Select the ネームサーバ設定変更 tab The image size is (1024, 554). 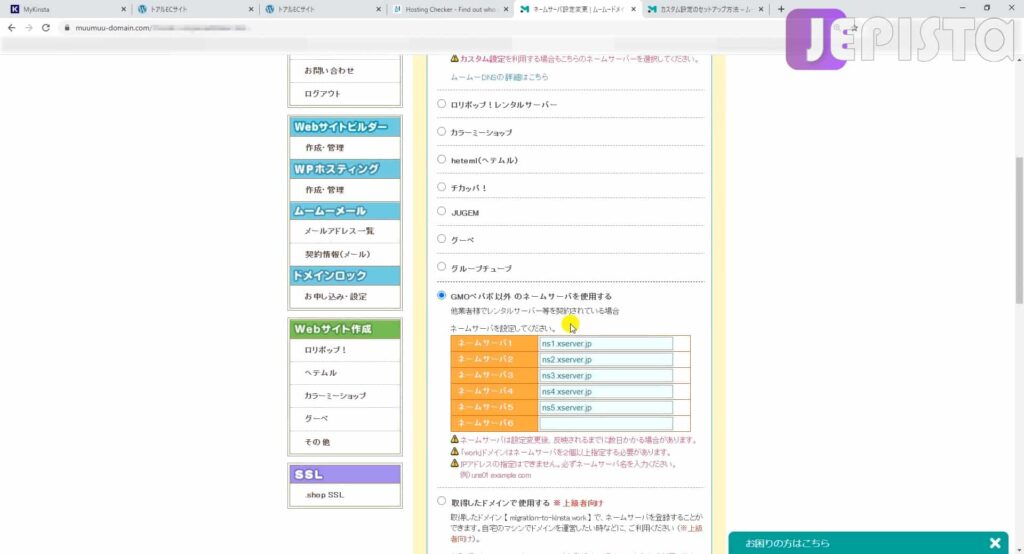[x=577, y=9]
